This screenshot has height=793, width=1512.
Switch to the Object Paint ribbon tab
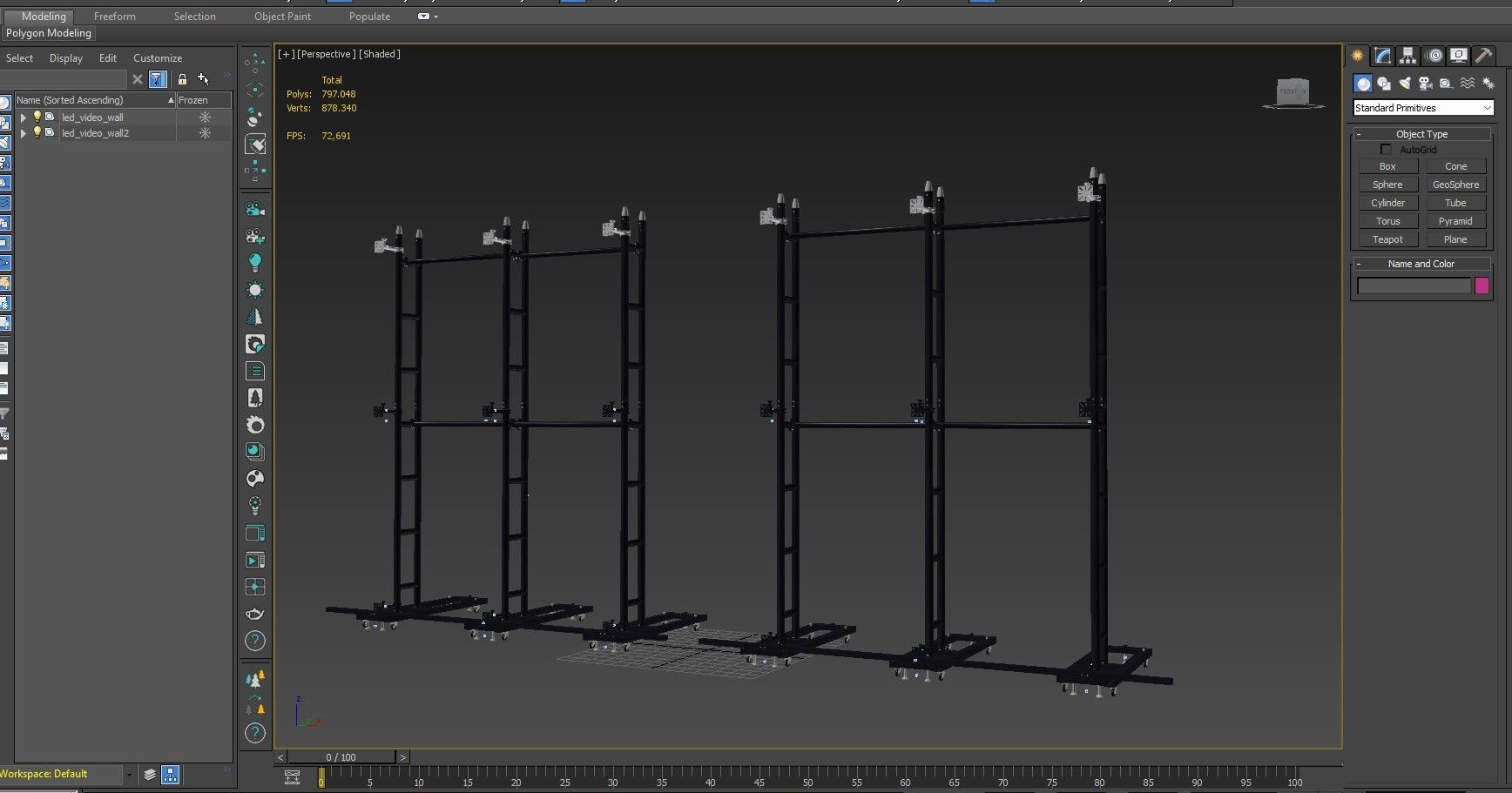coord(282,17)
